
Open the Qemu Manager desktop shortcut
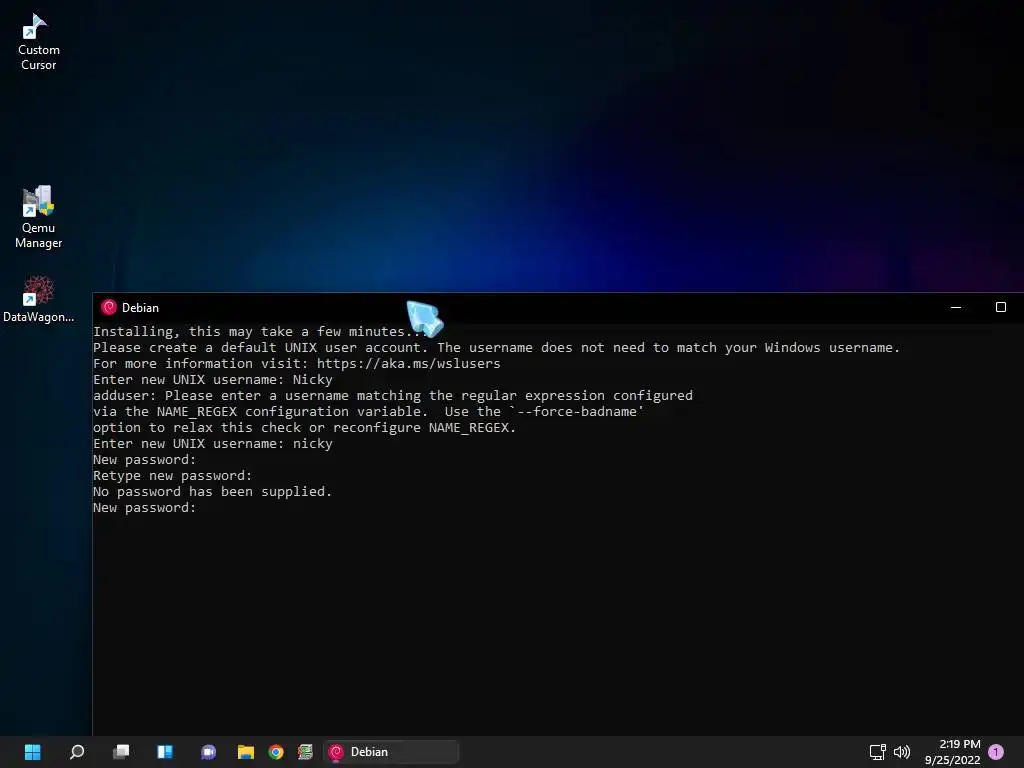pos(39,217)
